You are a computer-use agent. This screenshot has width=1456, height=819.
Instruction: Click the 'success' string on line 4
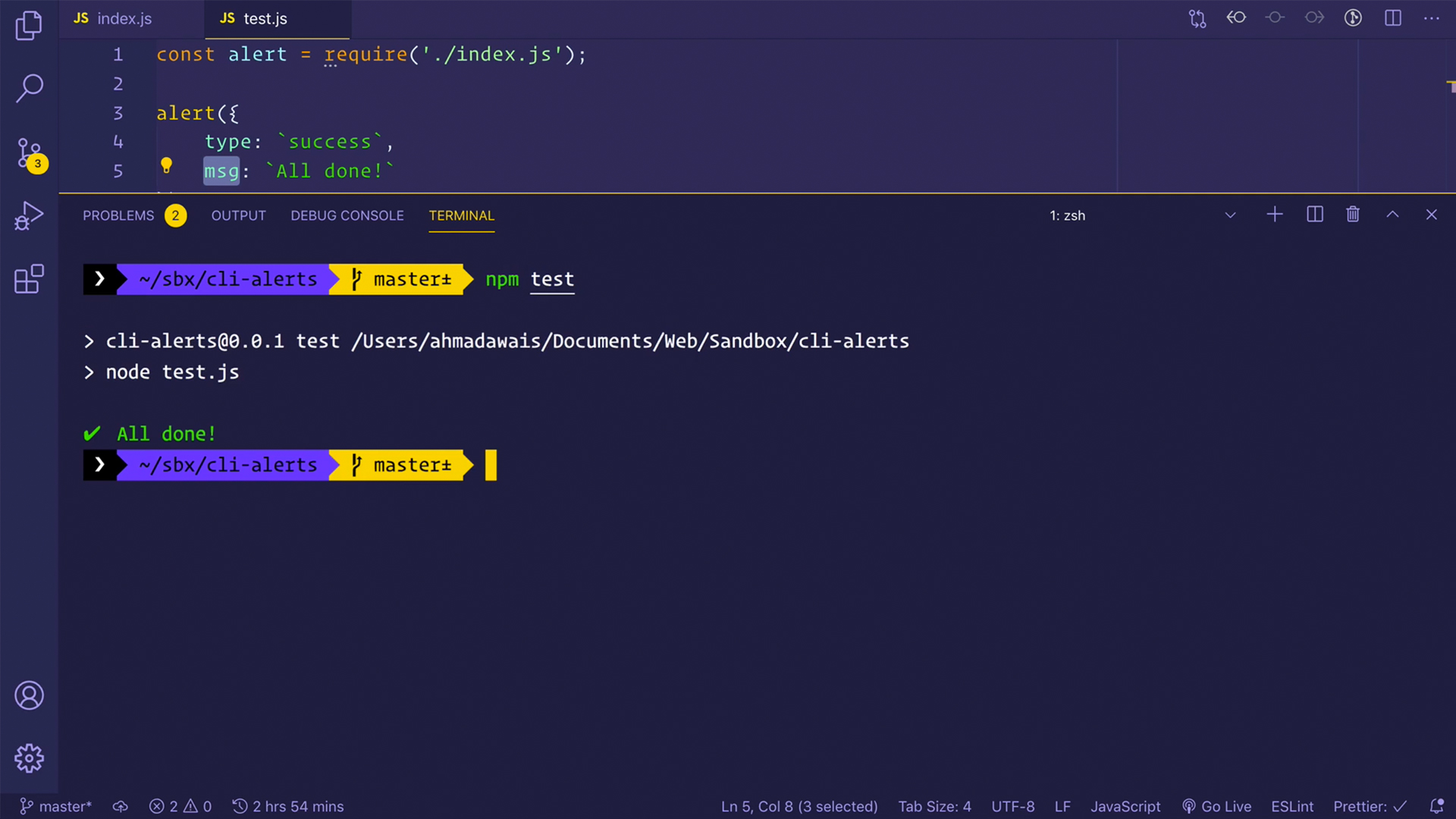[330, 142]
